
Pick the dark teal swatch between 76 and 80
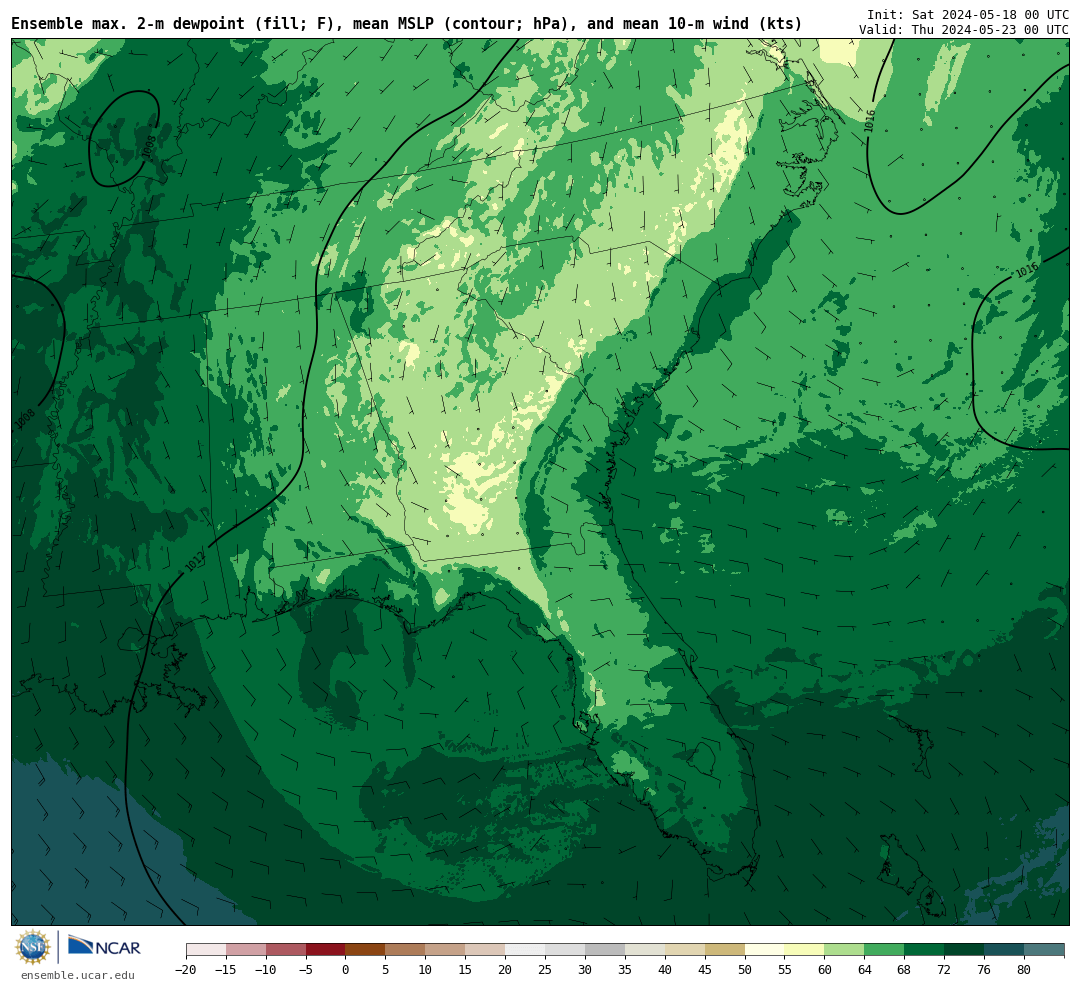point(1004,950)
